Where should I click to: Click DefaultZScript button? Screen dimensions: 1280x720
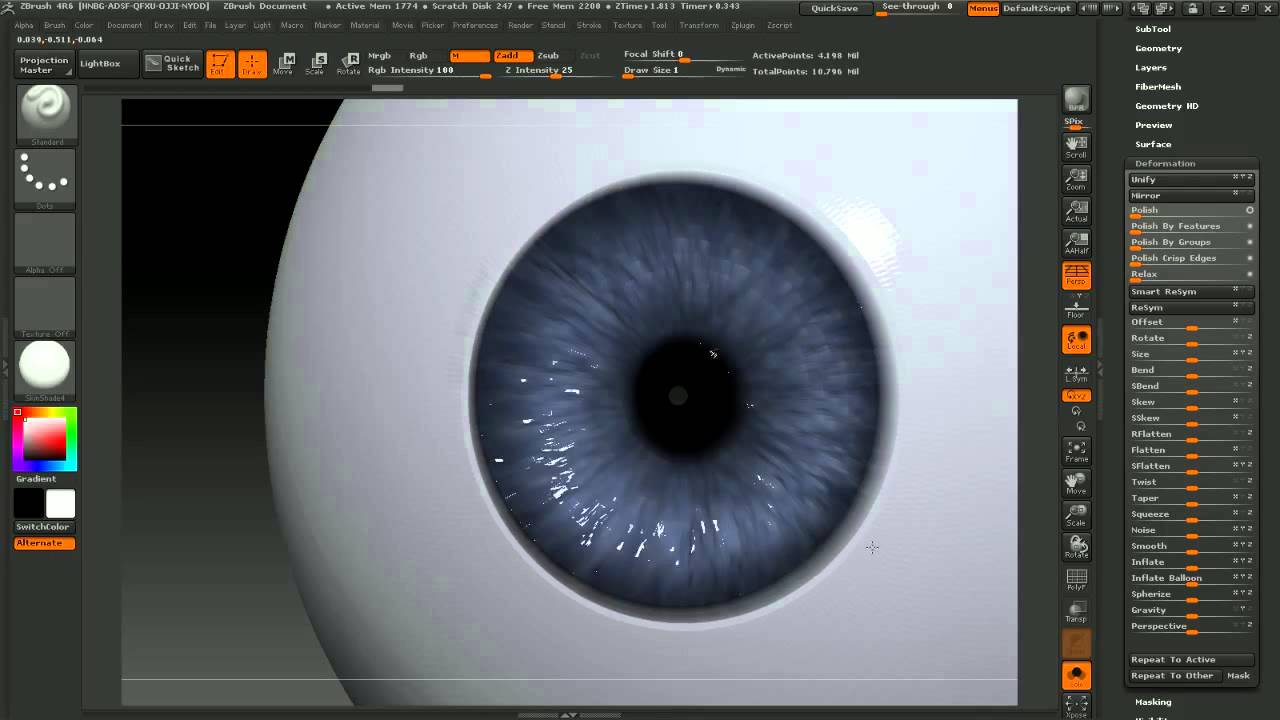click(1037, 8)
